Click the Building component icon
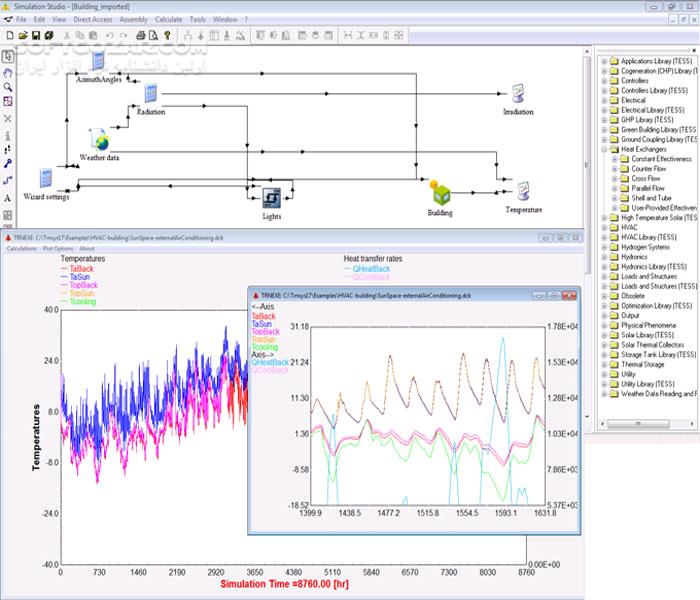This screenshot has height=600, width=700. point(441,194)
